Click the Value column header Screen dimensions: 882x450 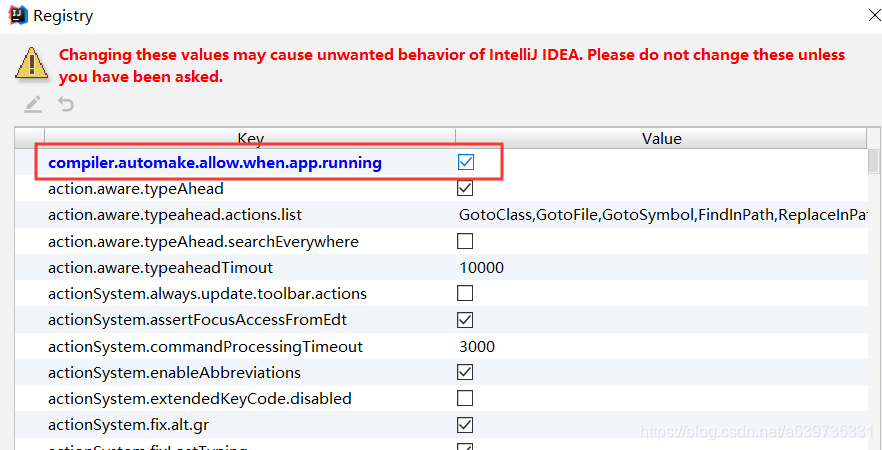[662, 138]
